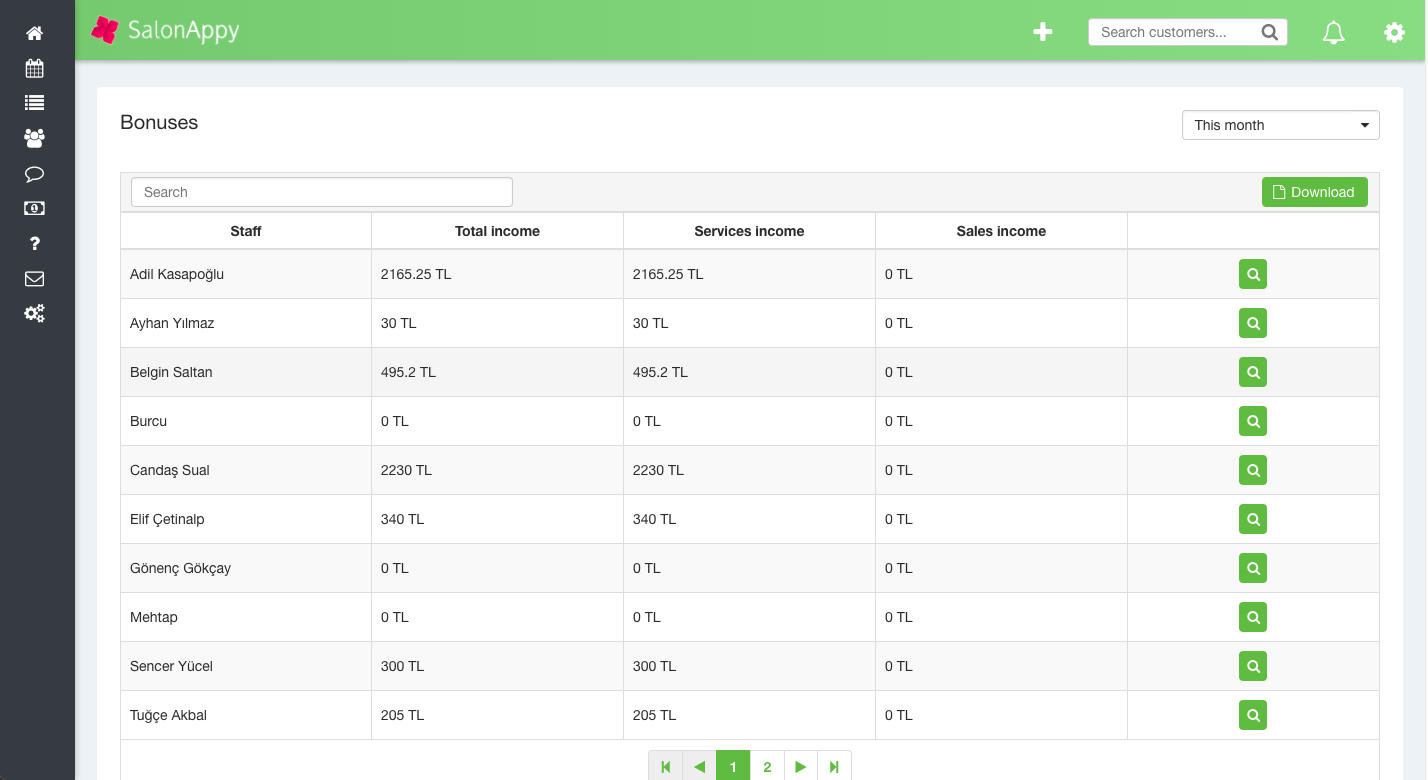Click the Download button
This screenshot has width=1428, height=780.
pos(1314,191)
